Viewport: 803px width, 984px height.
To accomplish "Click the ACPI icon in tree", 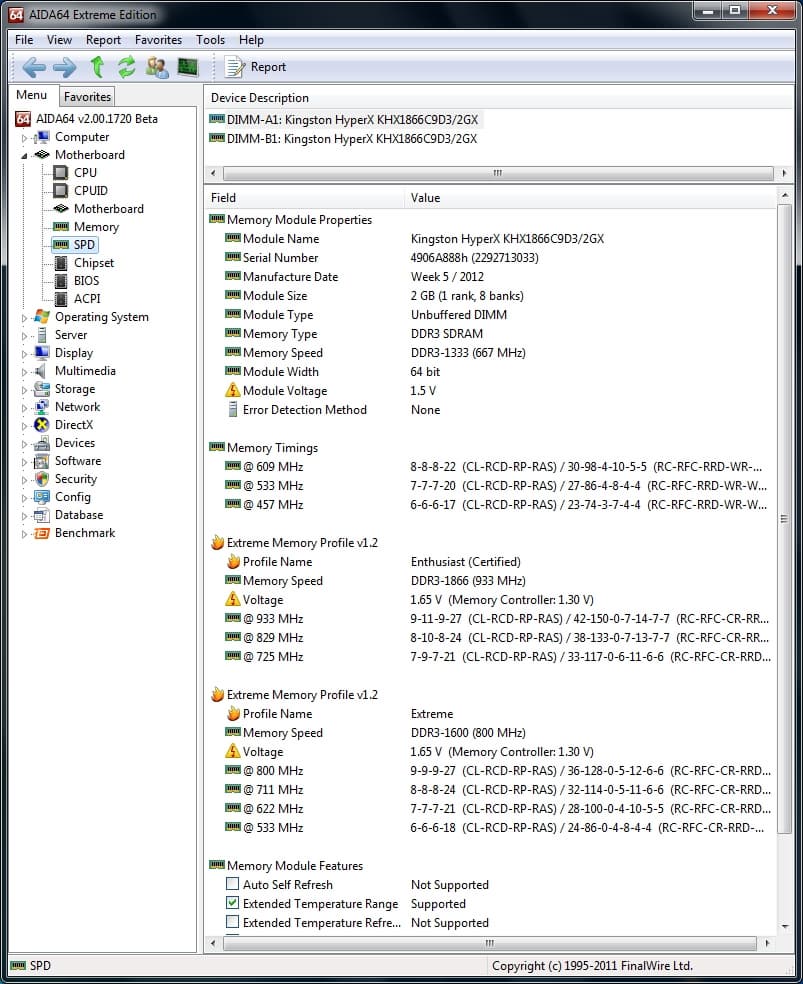I will (x=61, y=299).
